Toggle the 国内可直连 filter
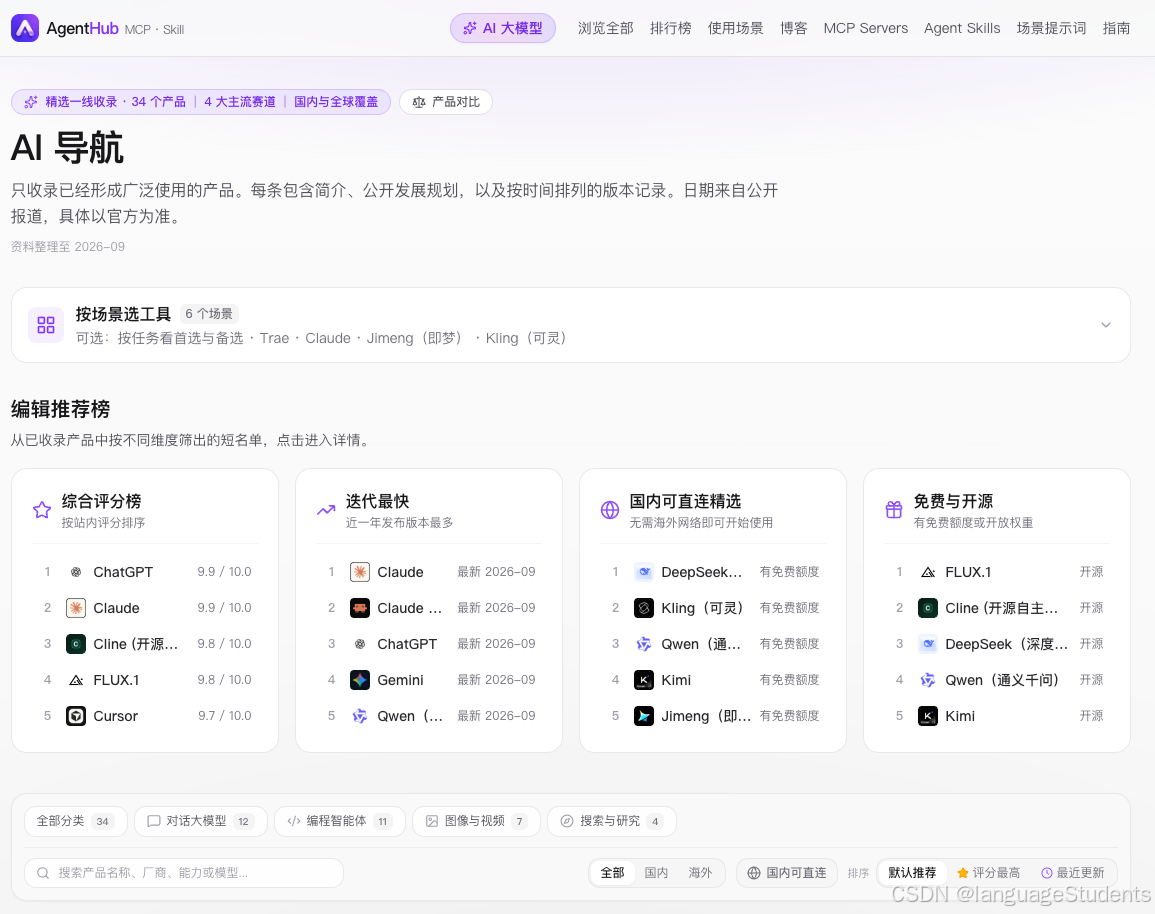The height and width of the screenshot is (914, 1155). coord(787,873)
